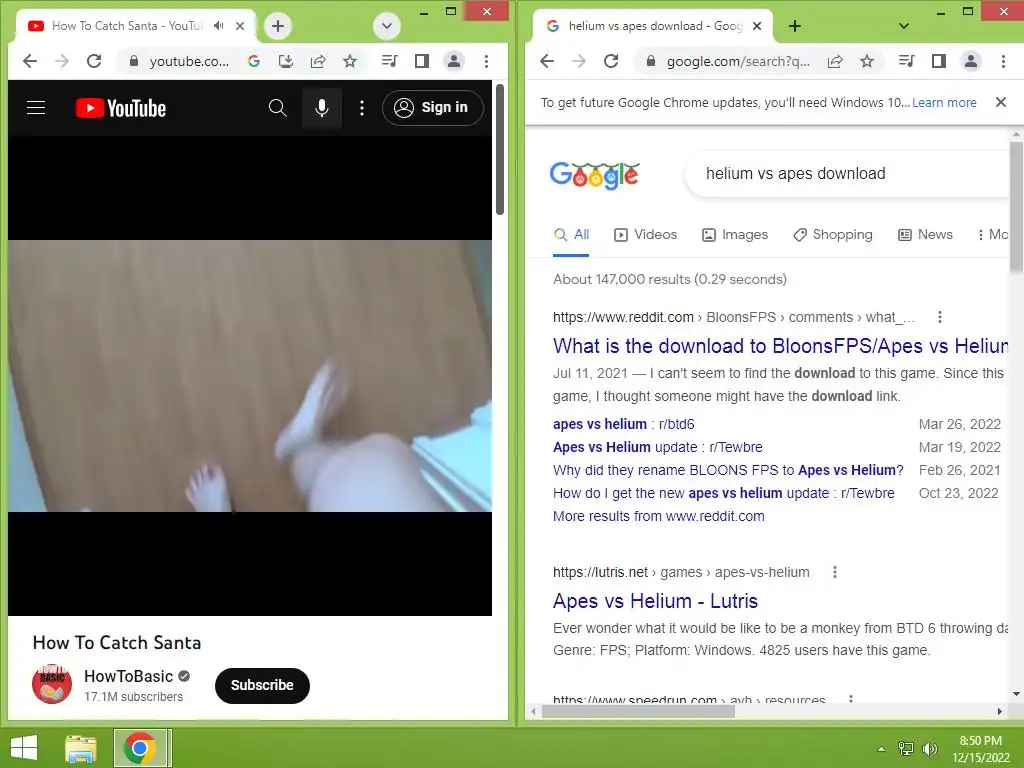Go back in Google window
Screen dimensions: 1024x768
pyautogui.click(x=547, y=61)
